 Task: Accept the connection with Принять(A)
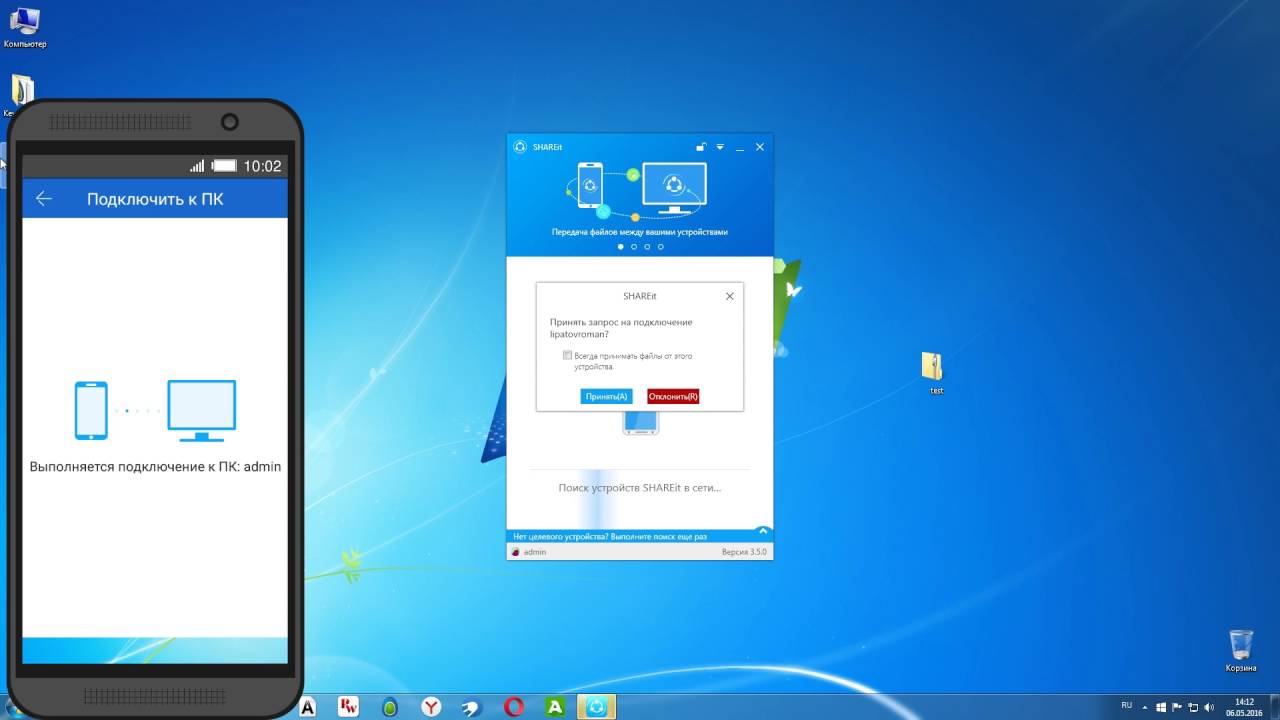click(606, 397)
